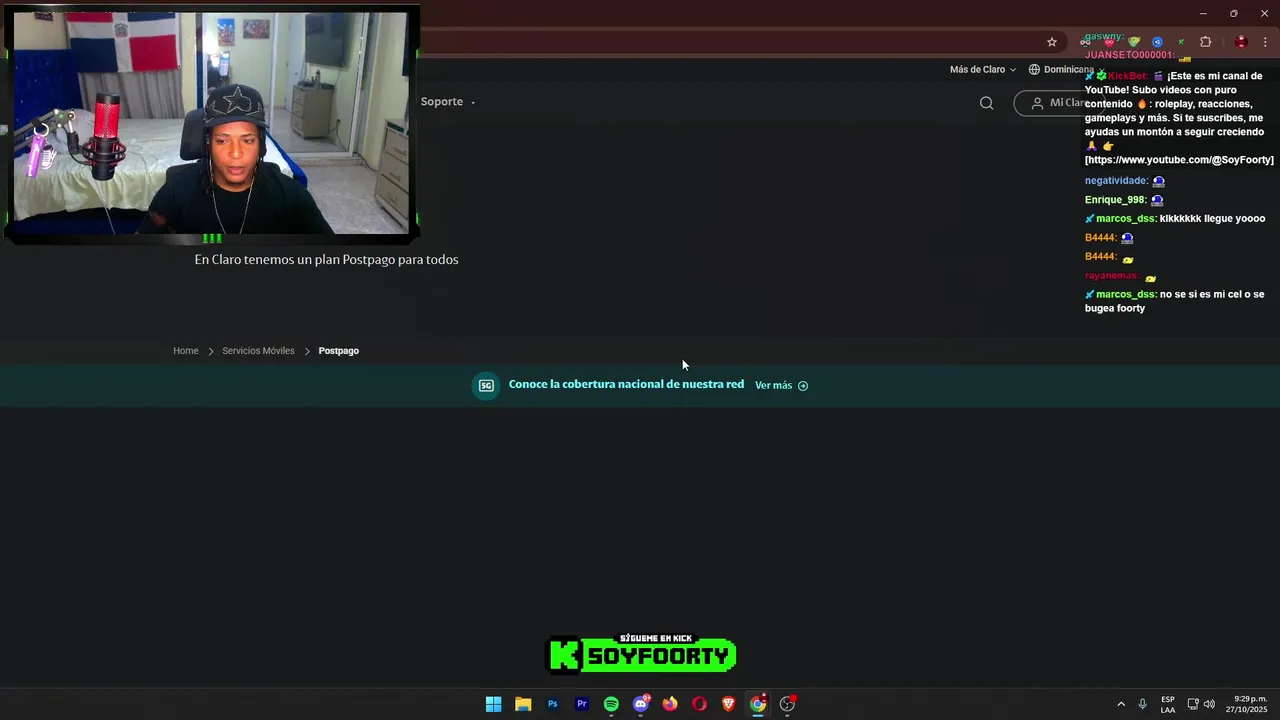Open the Chrome three-dot menu

click(1265, 42)
